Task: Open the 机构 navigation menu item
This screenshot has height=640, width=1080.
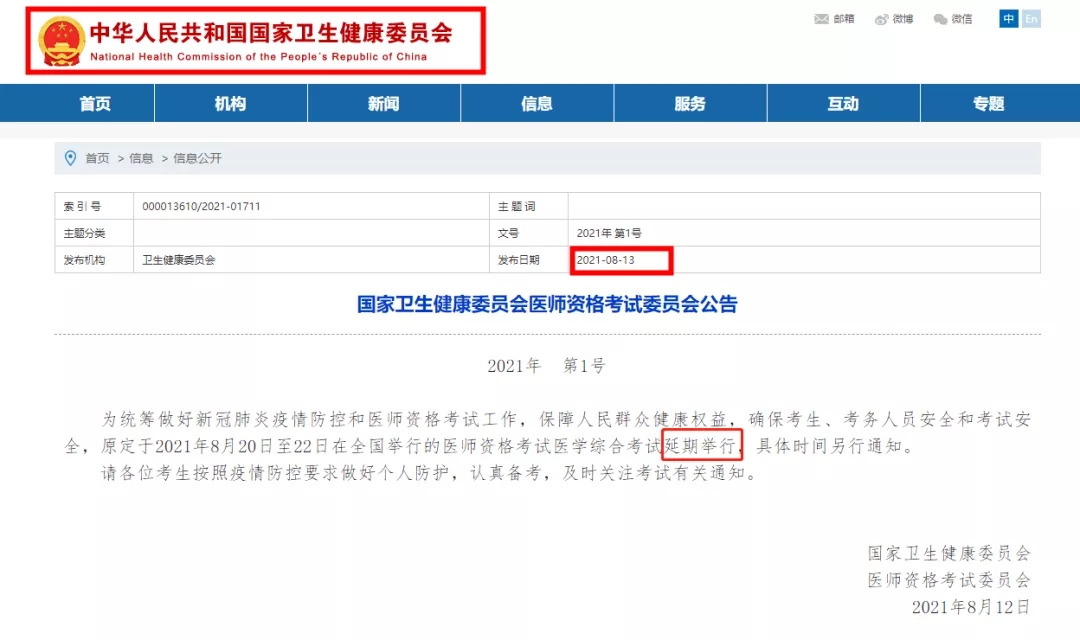Action: [230, 104]
